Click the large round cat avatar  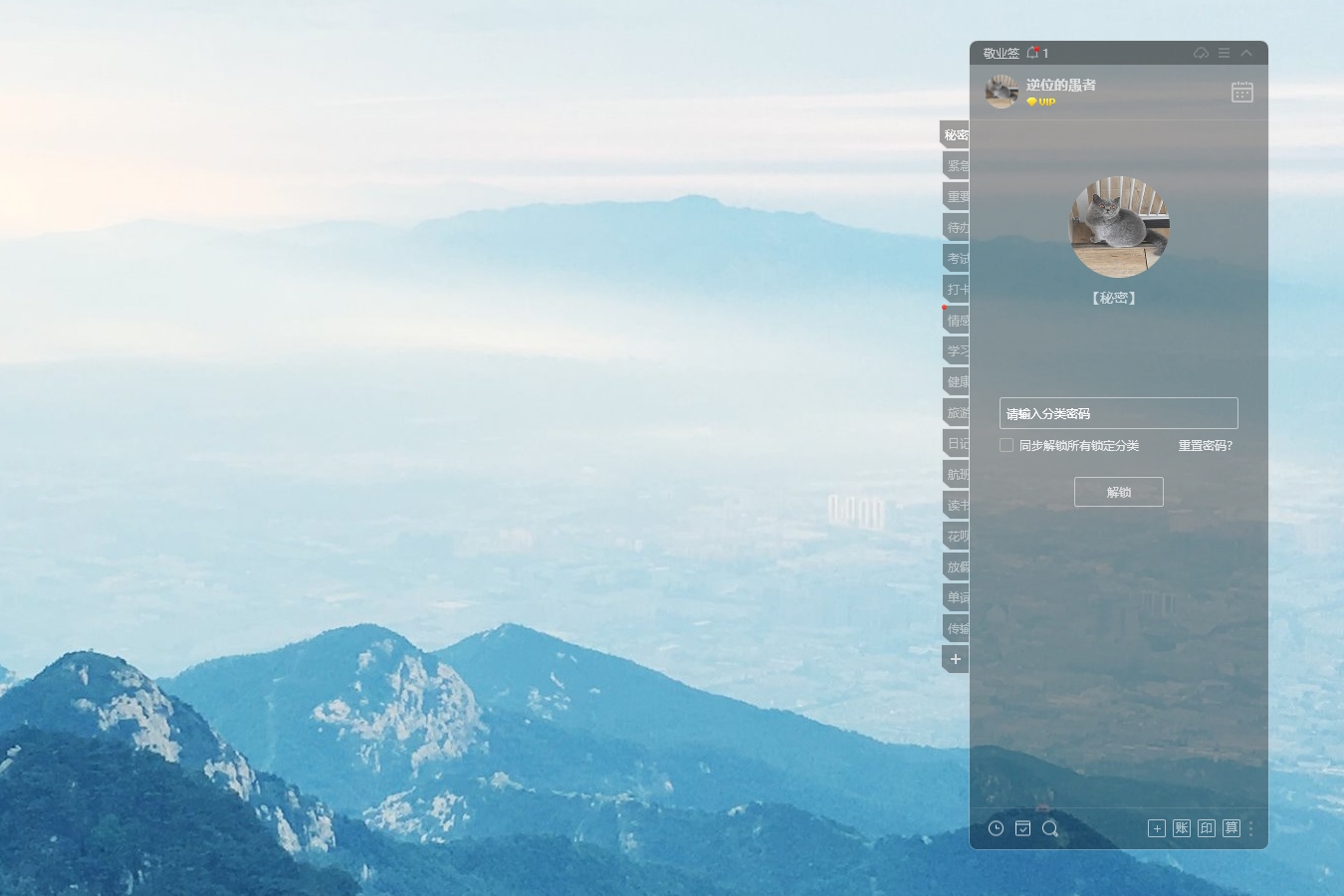[x=1119, y=227]
